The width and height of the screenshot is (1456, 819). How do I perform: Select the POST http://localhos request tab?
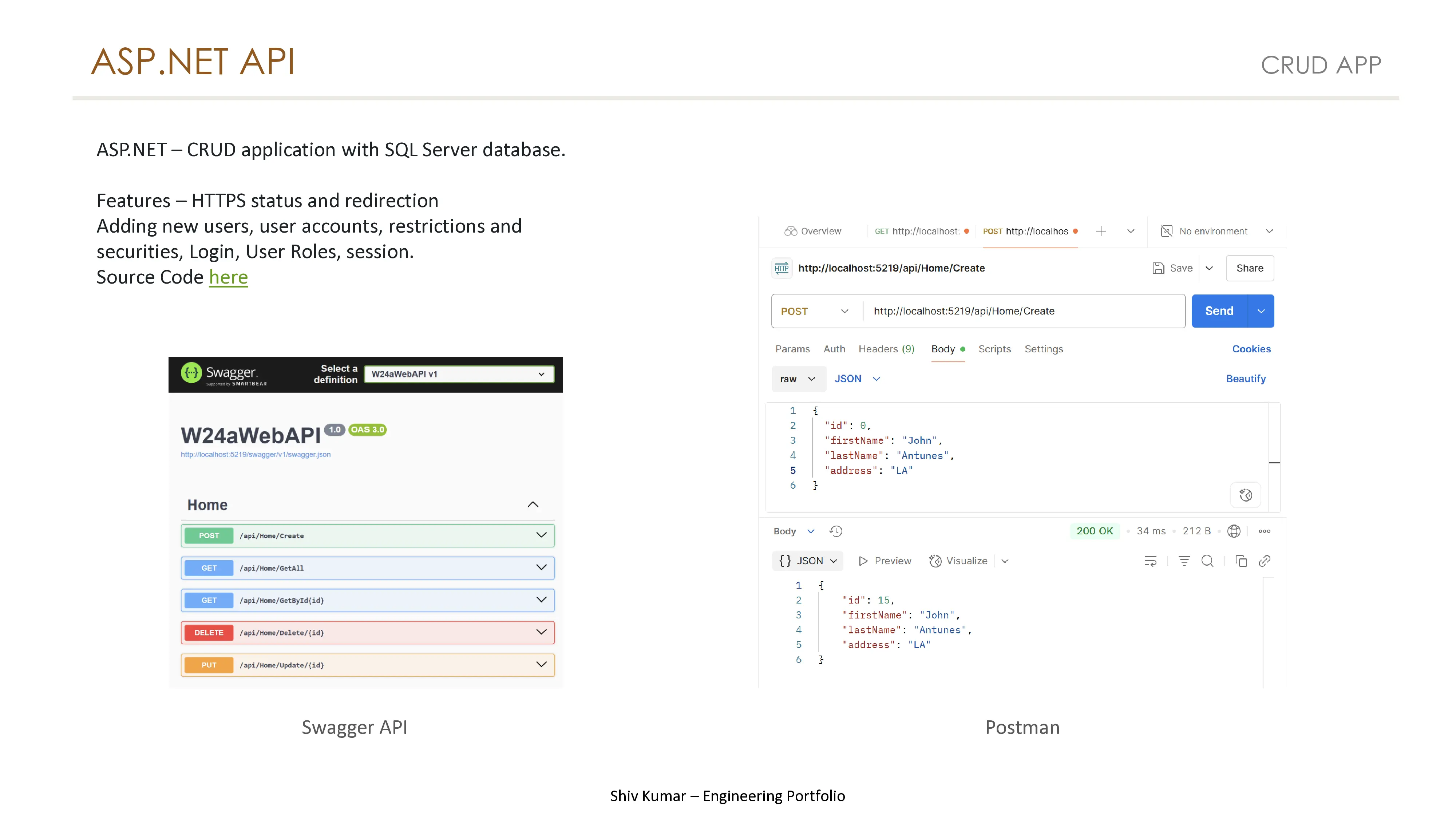(1030, 231)
